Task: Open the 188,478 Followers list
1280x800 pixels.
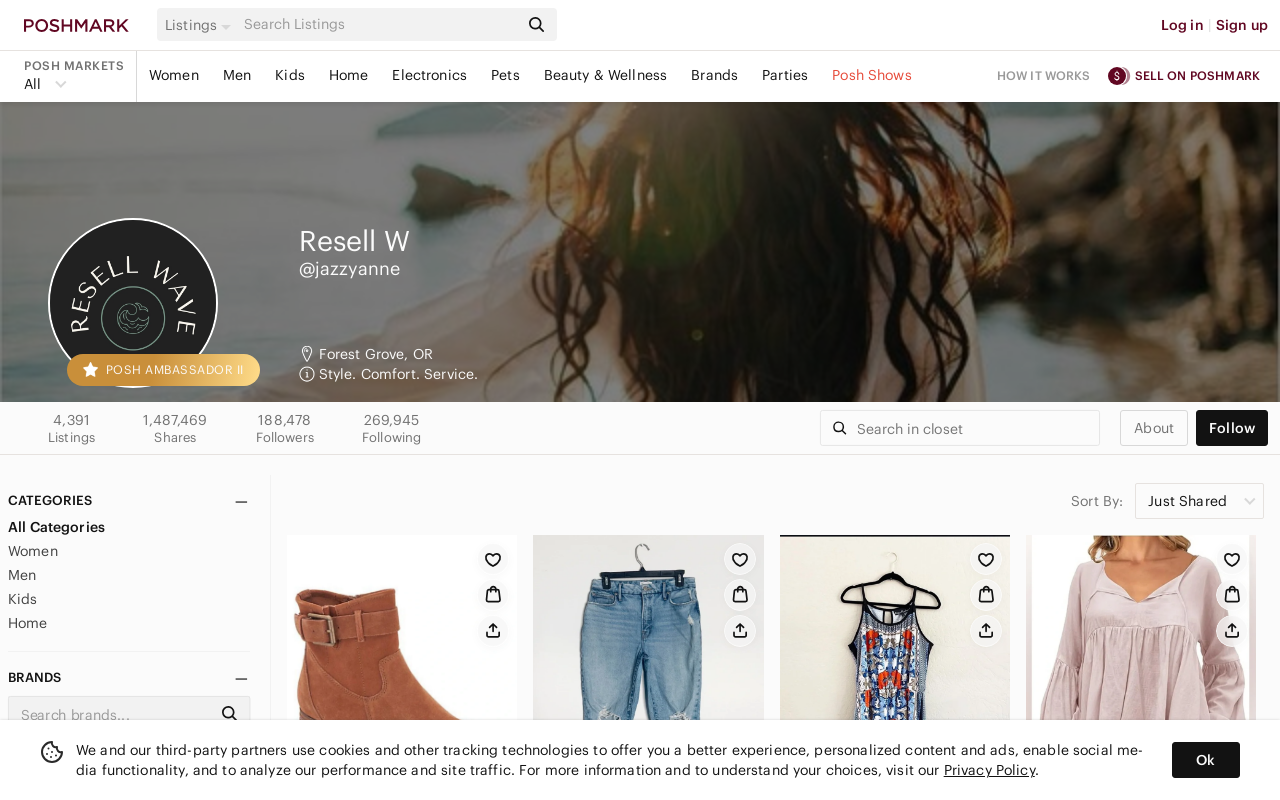Action: (x=285, y=428)
